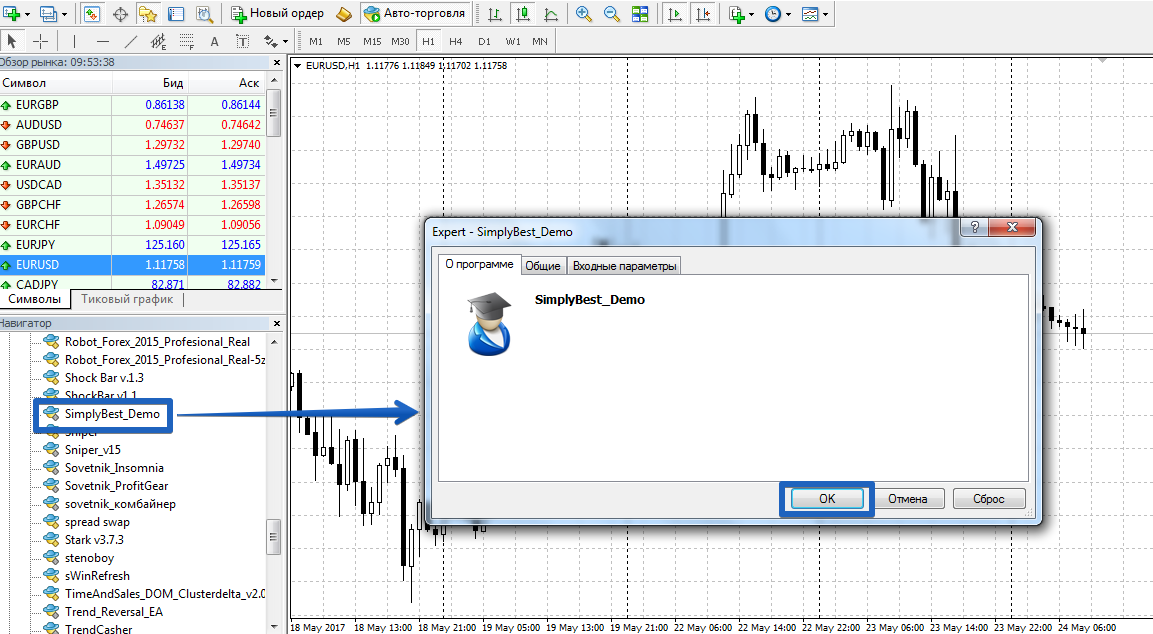Click the tile windows icon

coord(640,14)
